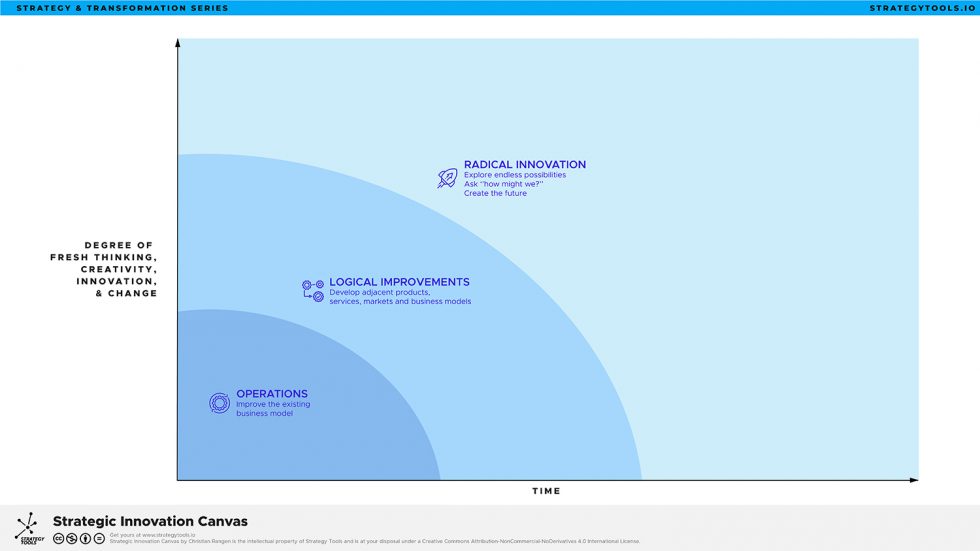
Task: Click the rocket icon beside Radical Innovation
Action: 447,178
